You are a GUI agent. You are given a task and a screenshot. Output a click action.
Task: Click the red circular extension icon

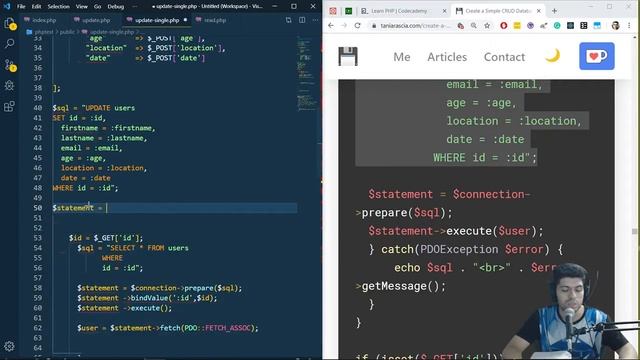pos(503,25)
